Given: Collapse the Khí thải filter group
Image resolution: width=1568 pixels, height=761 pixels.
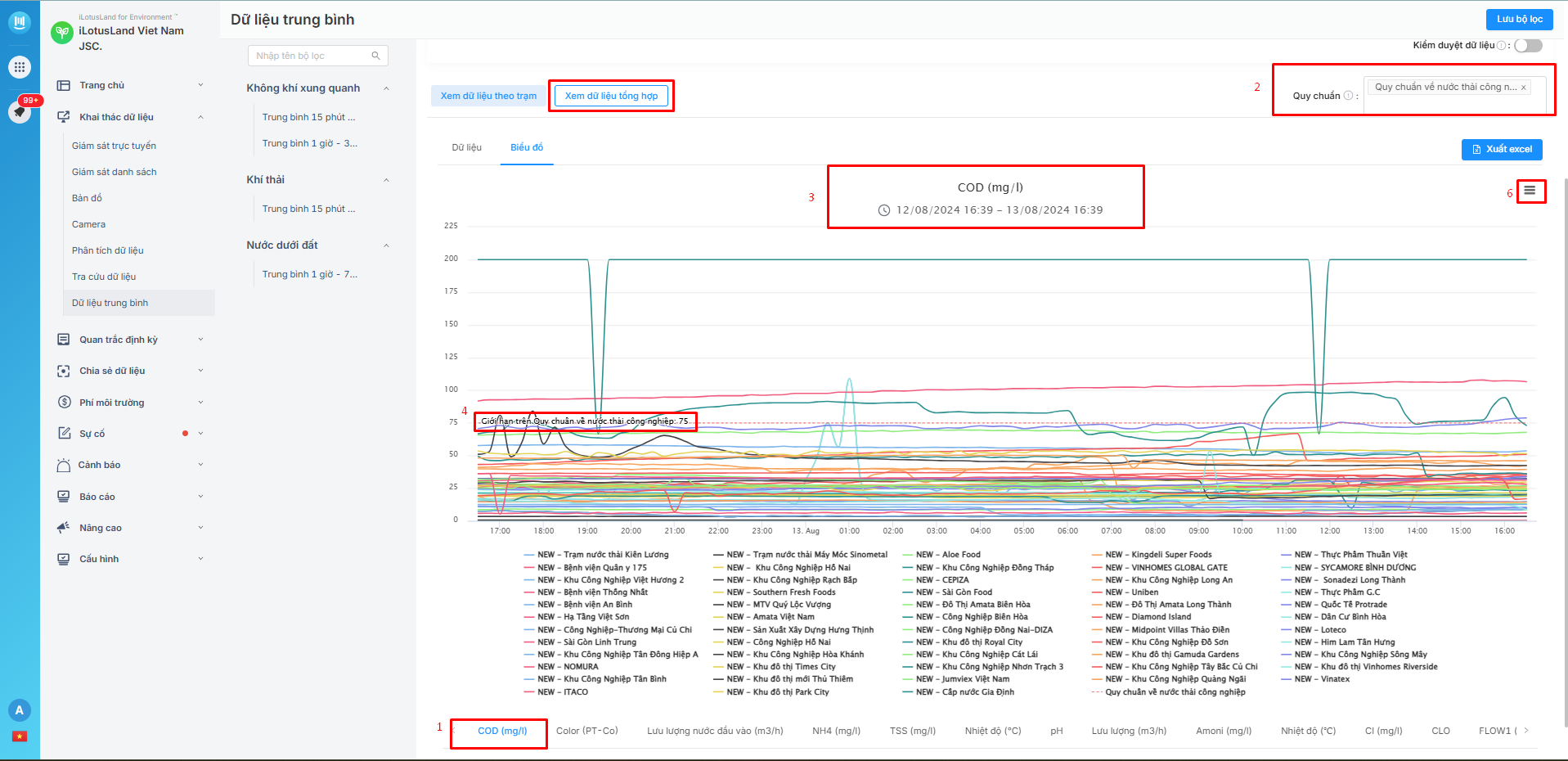Looking at the screenshot, I should click(386, 180).
